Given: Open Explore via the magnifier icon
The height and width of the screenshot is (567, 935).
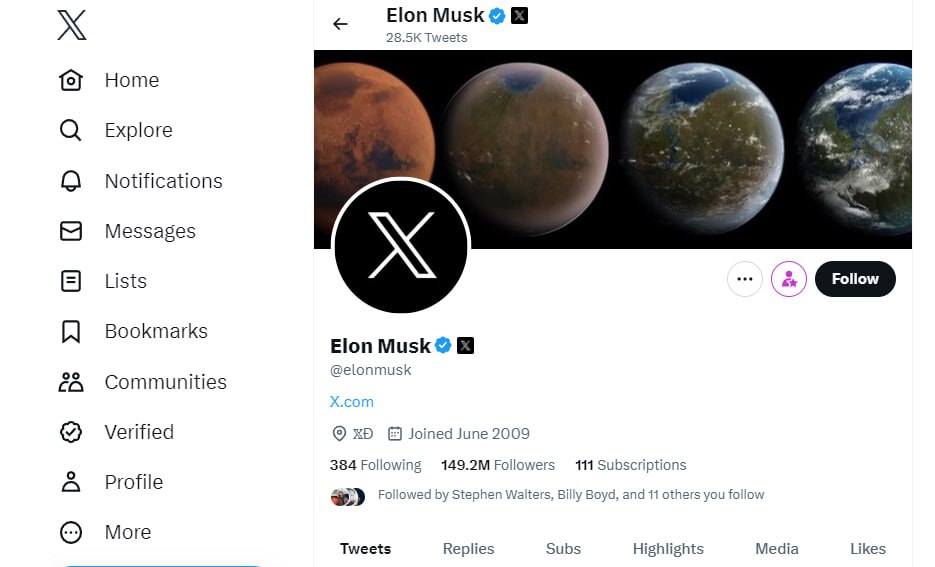Looking at the screenshot, I should 70,130.
